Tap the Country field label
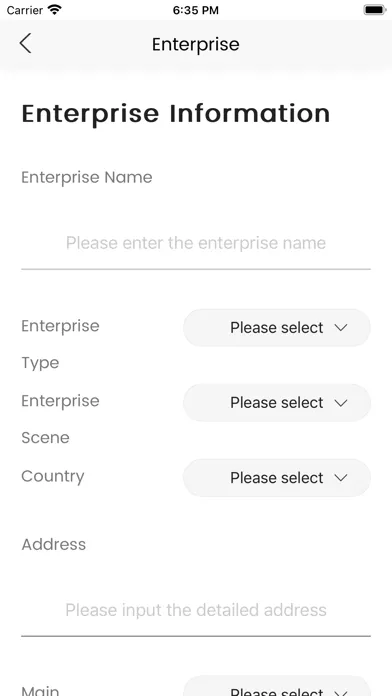This screenshot has height=696, width=392. 53,476
